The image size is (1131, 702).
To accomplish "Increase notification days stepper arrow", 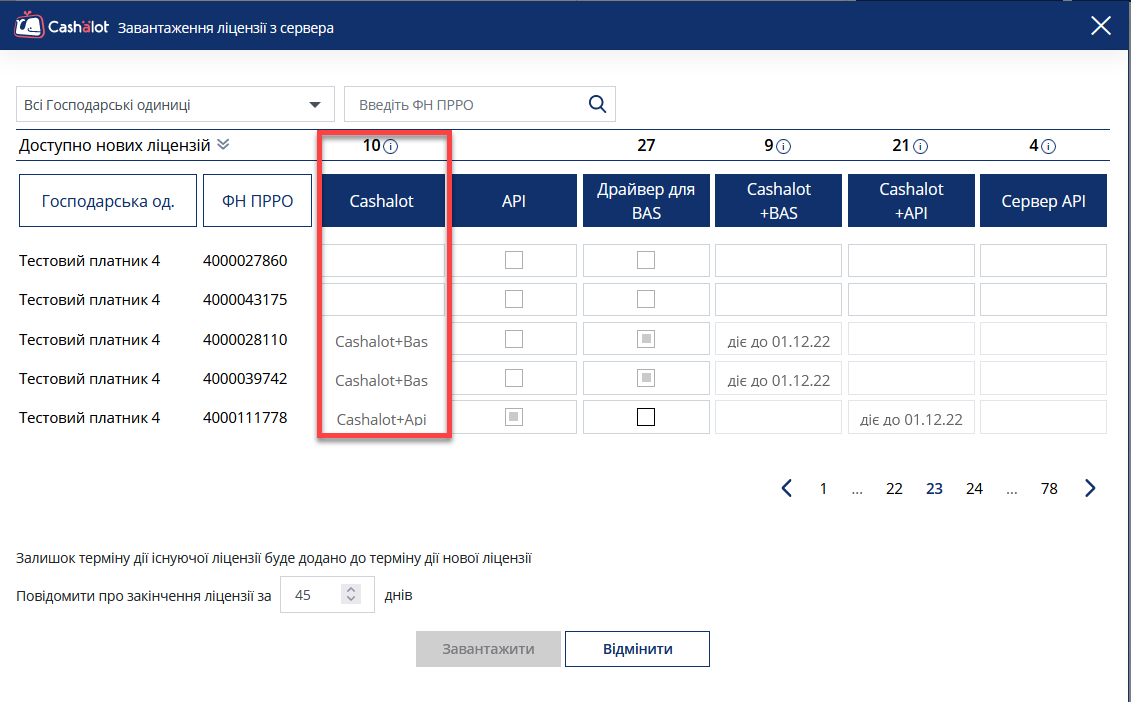I will [351, 589].
